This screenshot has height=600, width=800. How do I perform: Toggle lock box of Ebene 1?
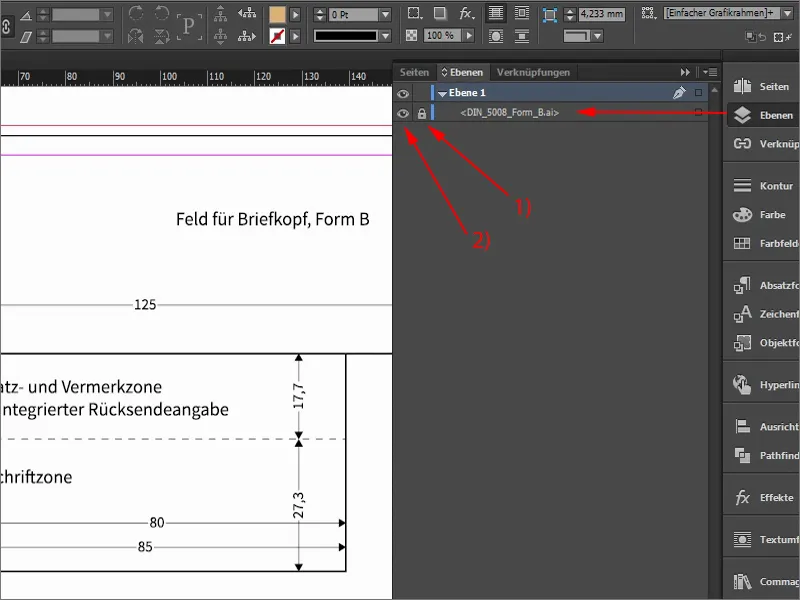tap(421, 93)
